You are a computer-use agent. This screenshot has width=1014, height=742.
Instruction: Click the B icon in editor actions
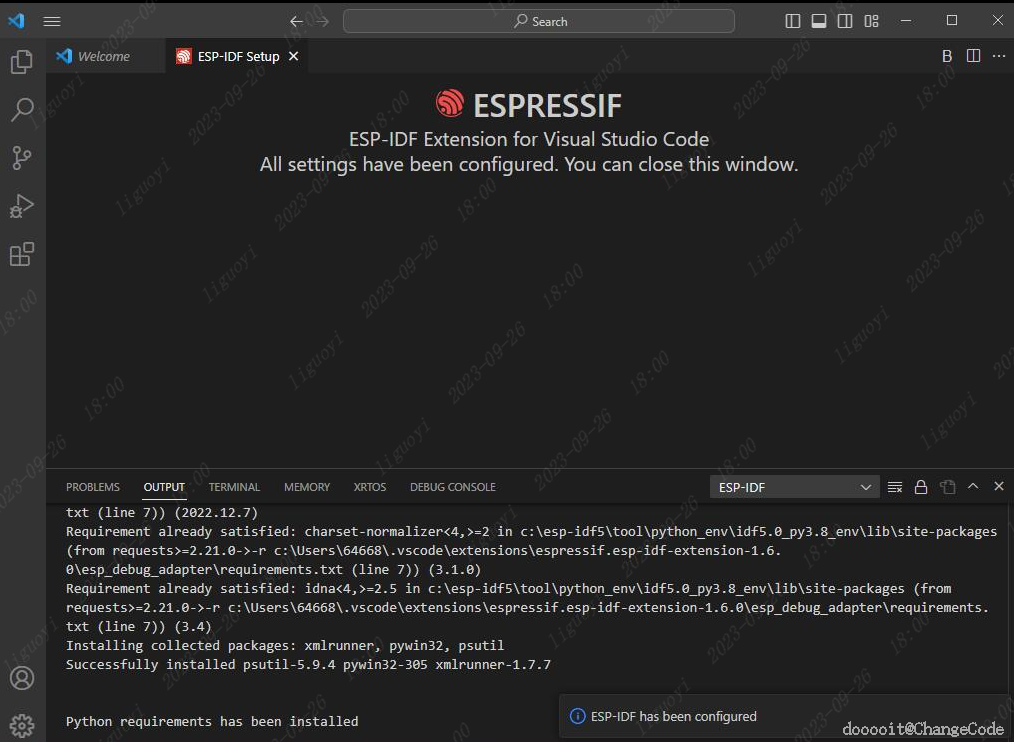(947, 56)
